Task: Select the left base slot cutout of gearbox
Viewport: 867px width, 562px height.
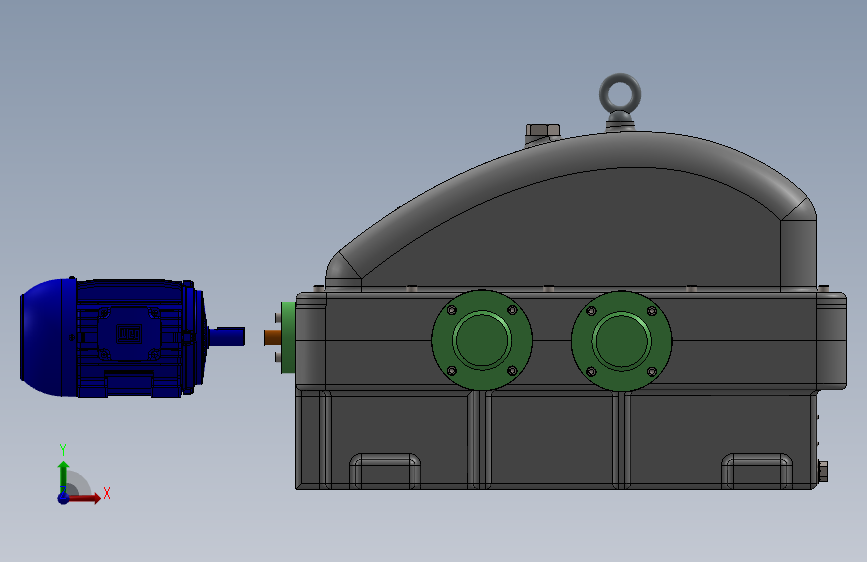Action: pos(385,471)
